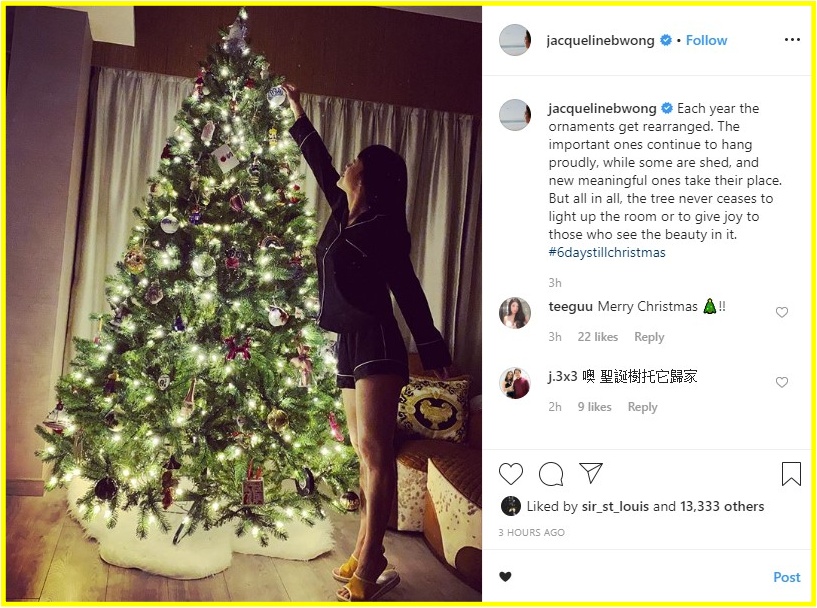Save the post with the bookmark icon

[791, 474]
